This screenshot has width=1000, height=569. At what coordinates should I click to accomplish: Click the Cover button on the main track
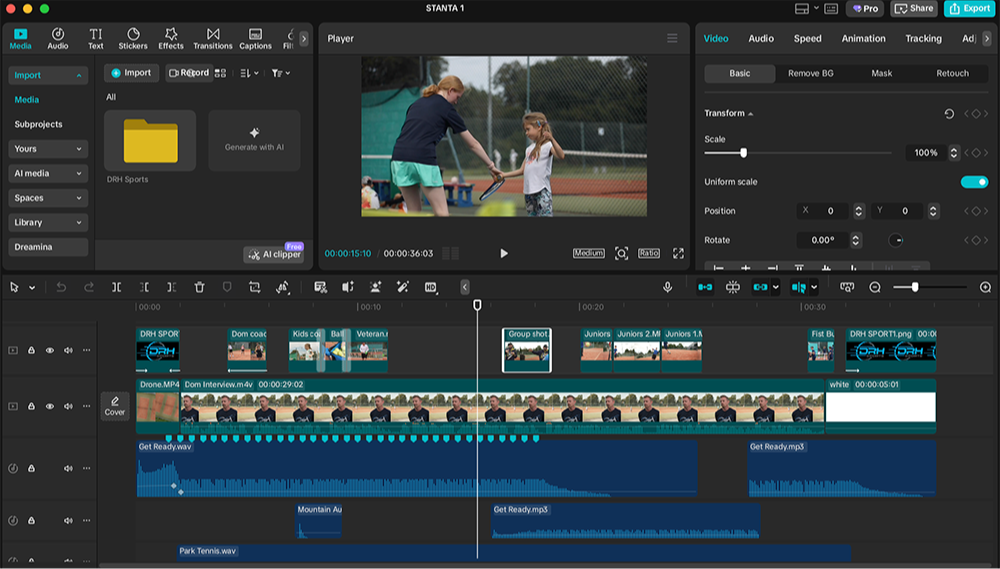point(115,406)
